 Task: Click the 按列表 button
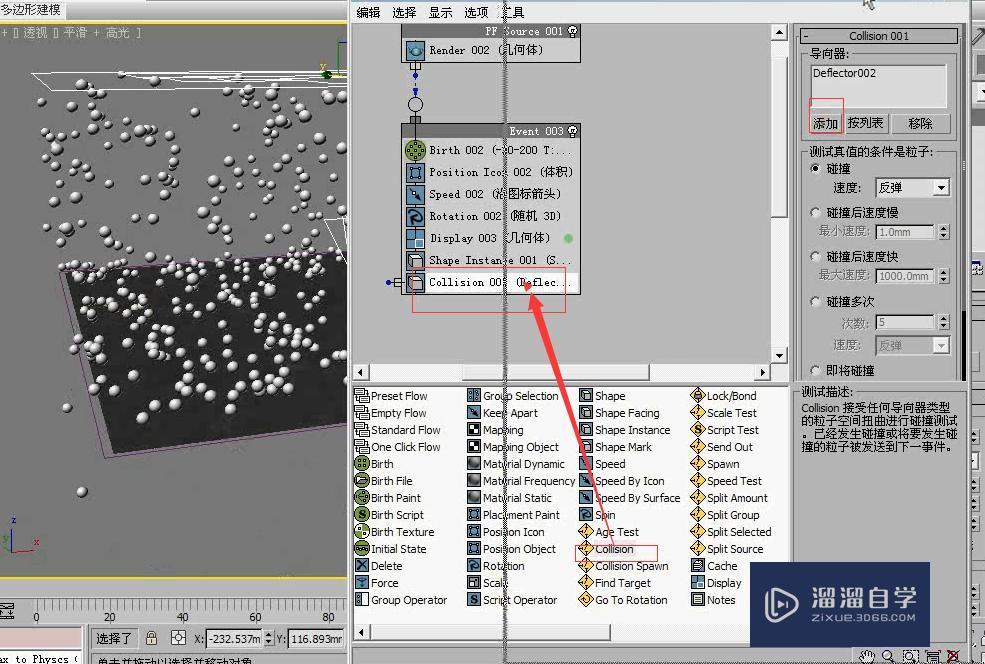865,123
